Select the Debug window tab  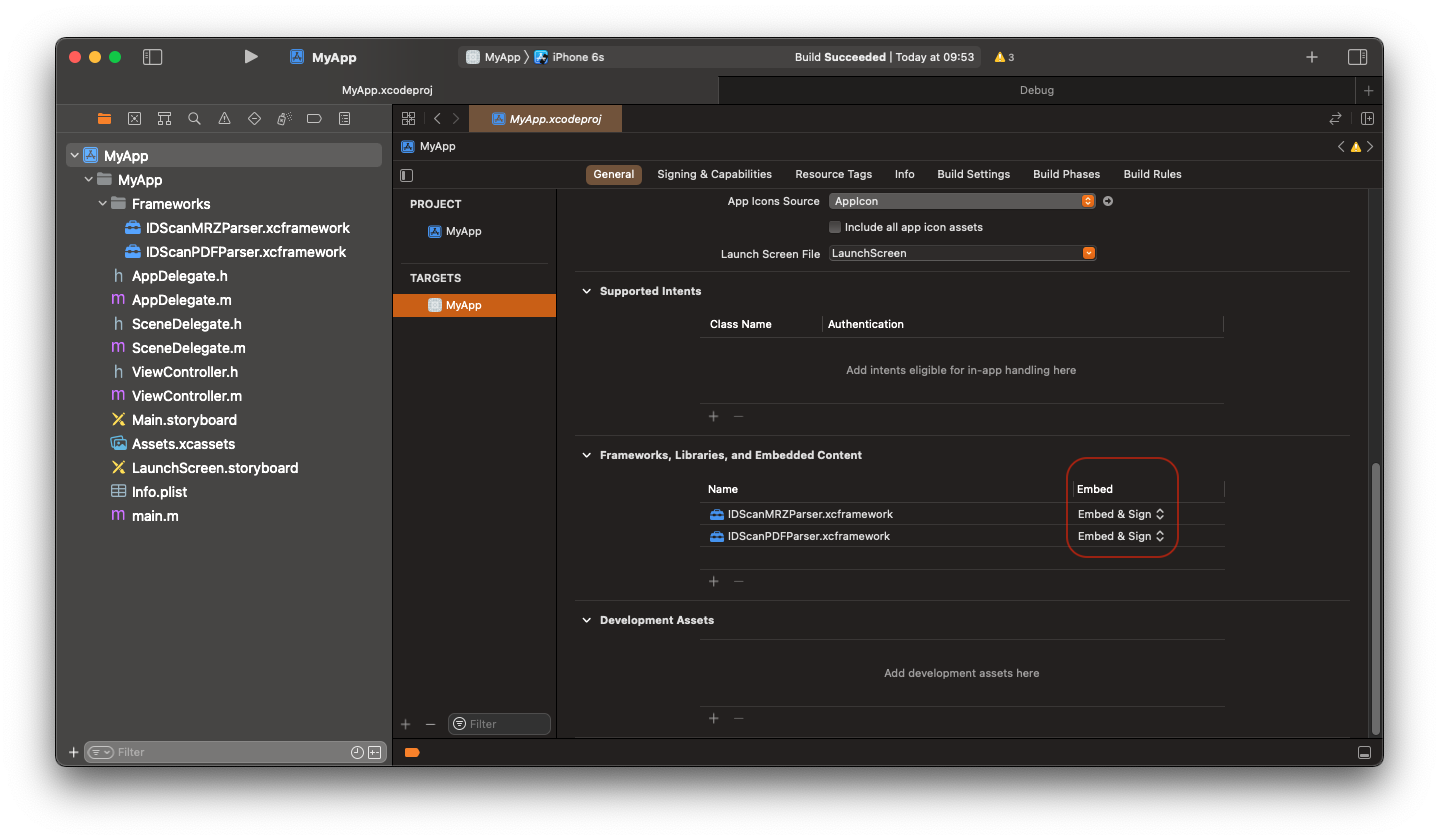tap(1036, 90)
